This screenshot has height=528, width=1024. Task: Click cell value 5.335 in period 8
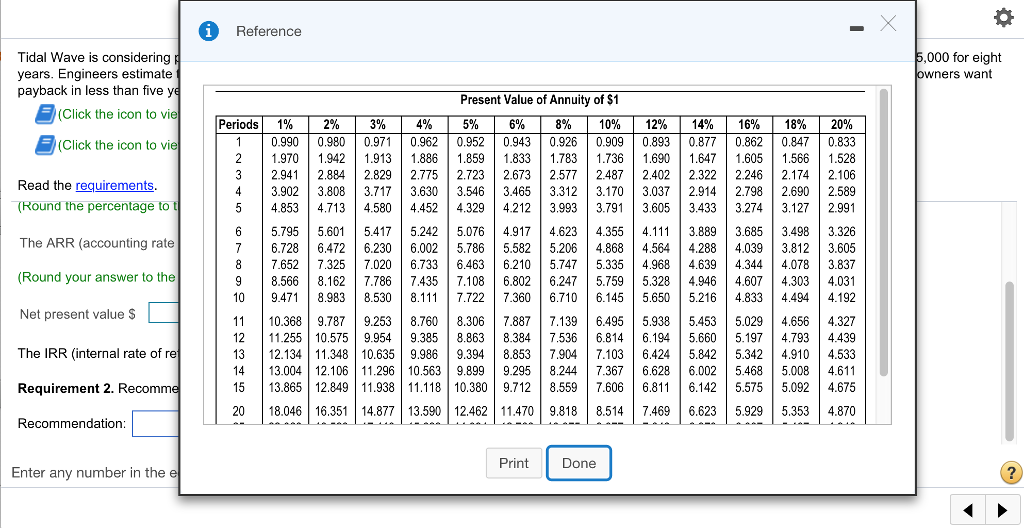pyautogui.click(x=610, y=265)
